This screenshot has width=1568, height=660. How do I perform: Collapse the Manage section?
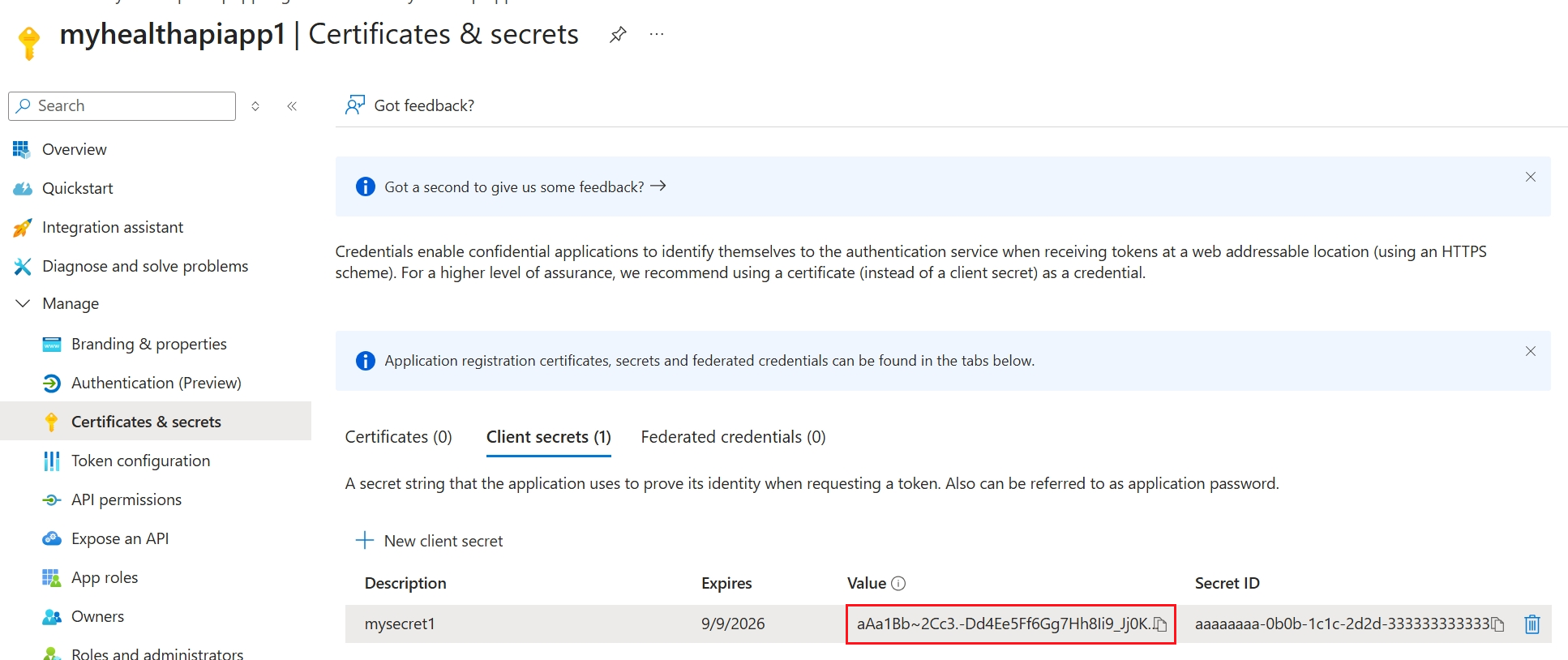click(23, 303)
